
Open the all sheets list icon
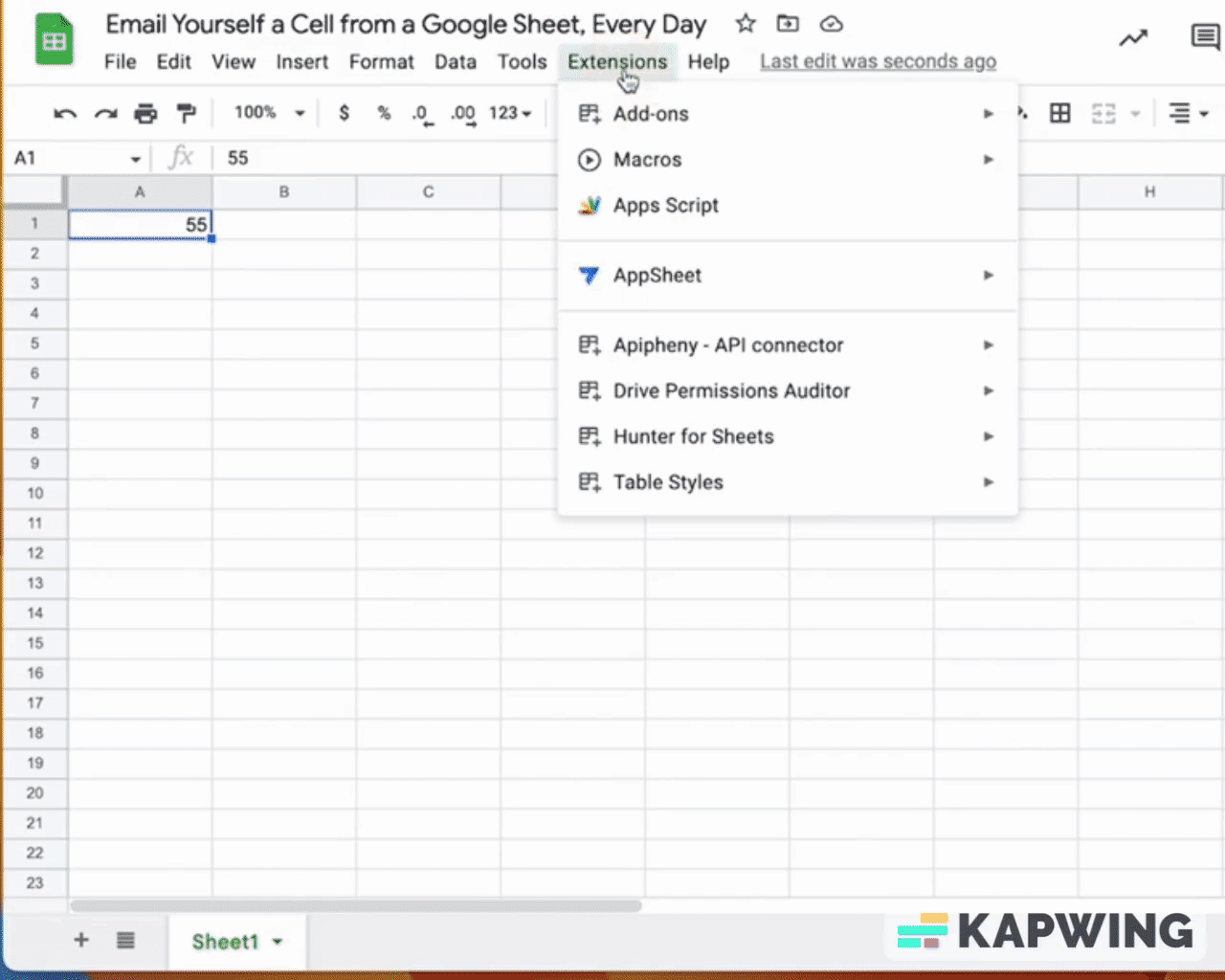125,940
